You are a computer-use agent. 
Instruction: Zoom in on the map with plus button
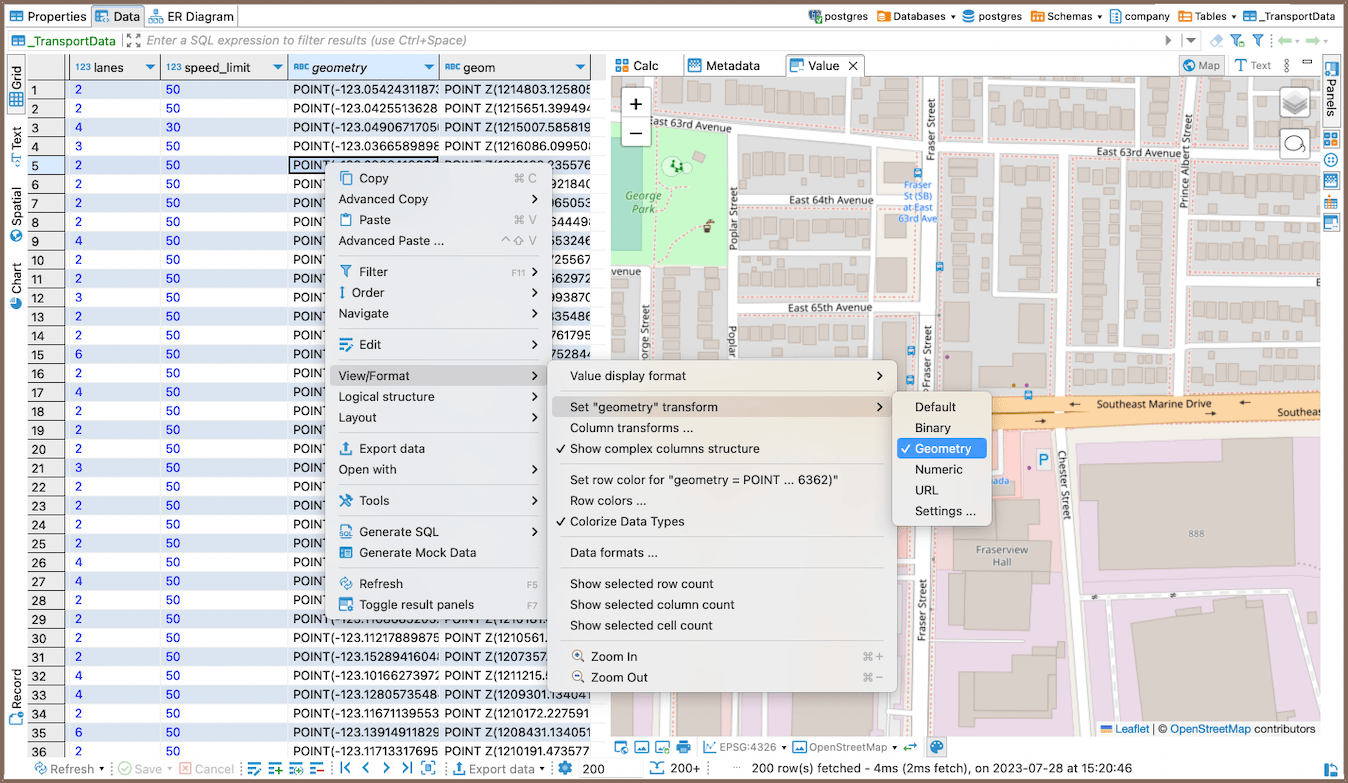point(635,103)
